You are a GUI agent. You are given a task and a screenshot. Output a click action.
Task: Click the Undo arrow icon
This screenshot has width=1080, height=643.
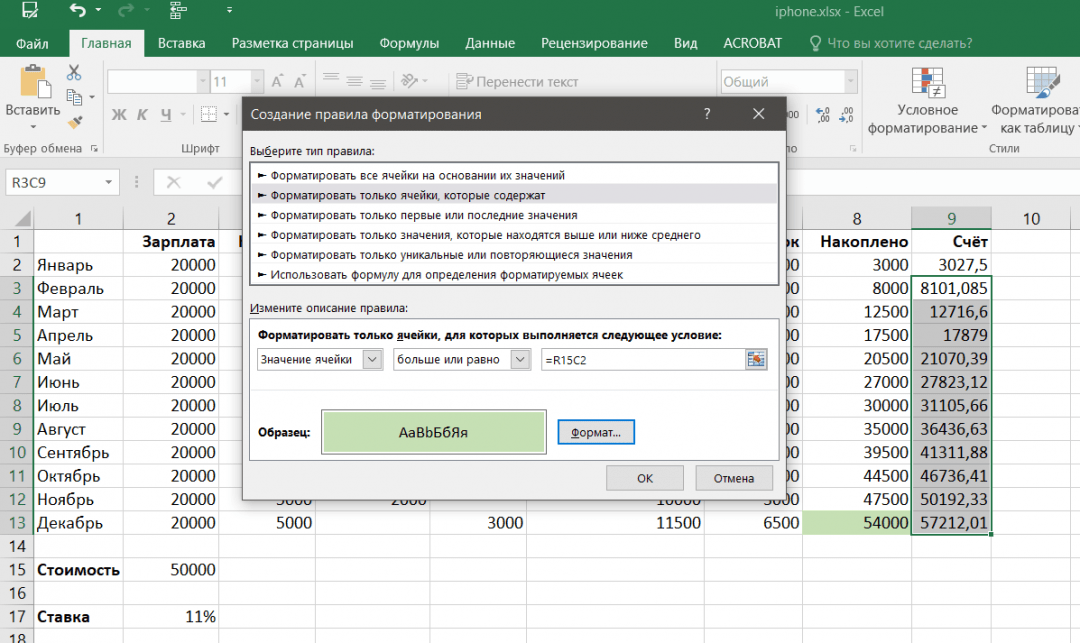(79, 12)
